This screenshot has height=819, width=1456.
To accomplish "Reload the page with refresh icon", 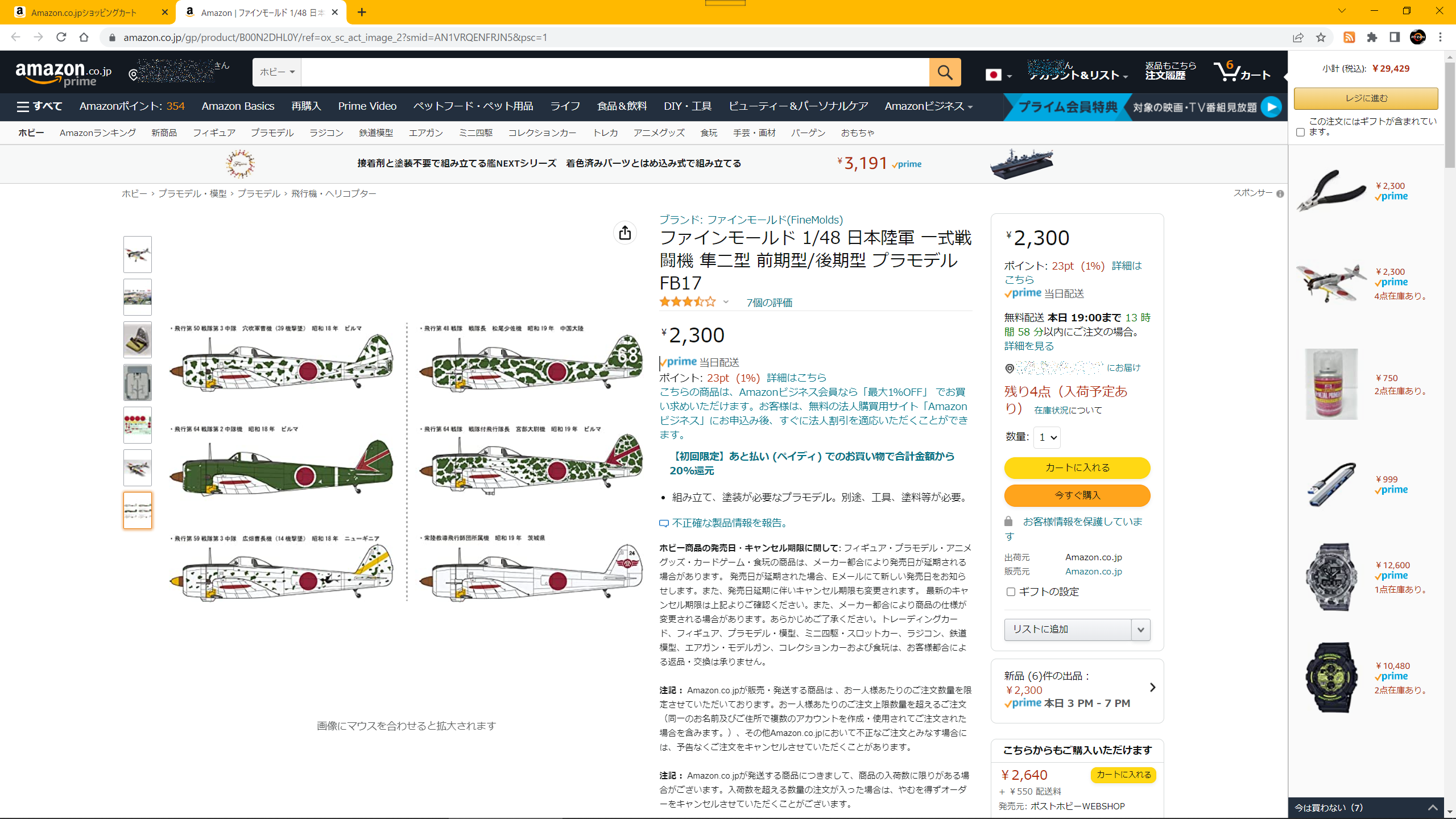I will coord(61,38).
